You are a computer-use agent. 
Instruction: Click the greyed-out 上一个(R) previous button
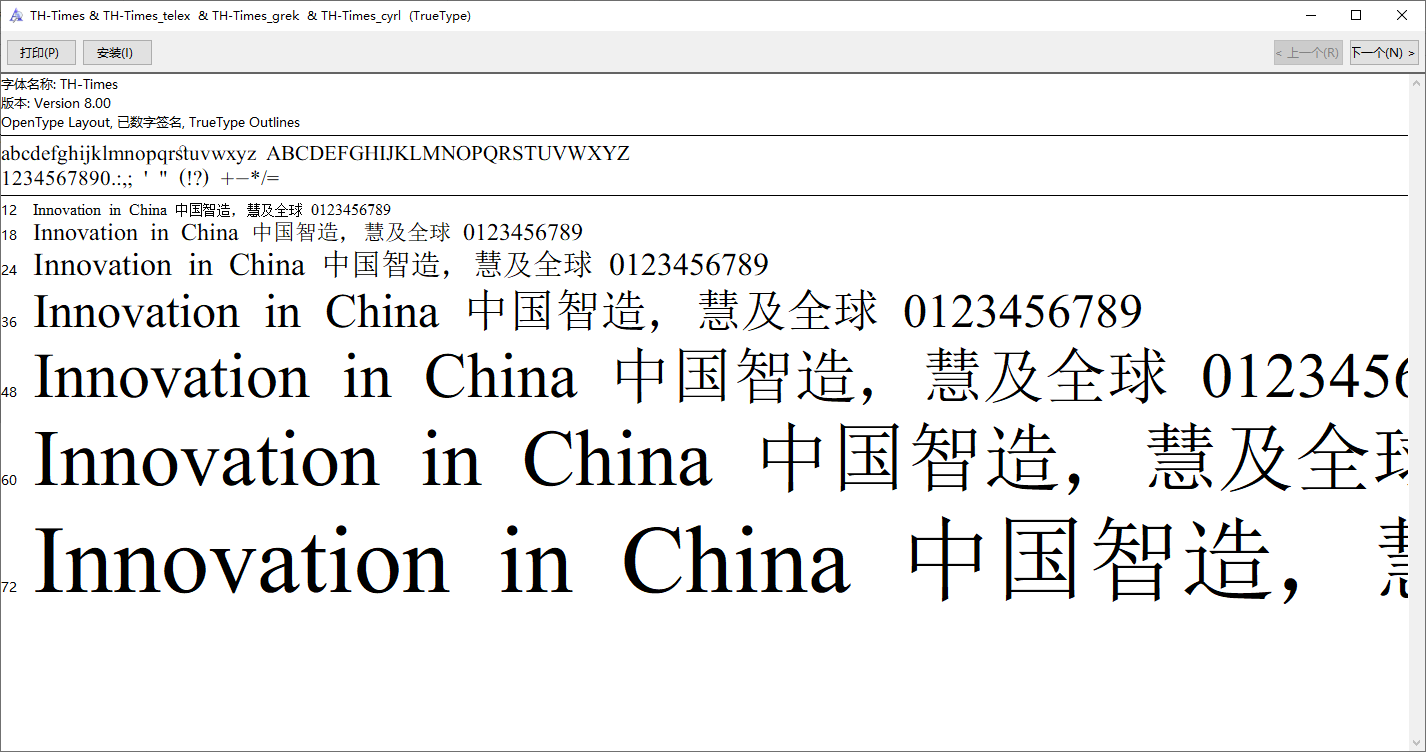1307,53
